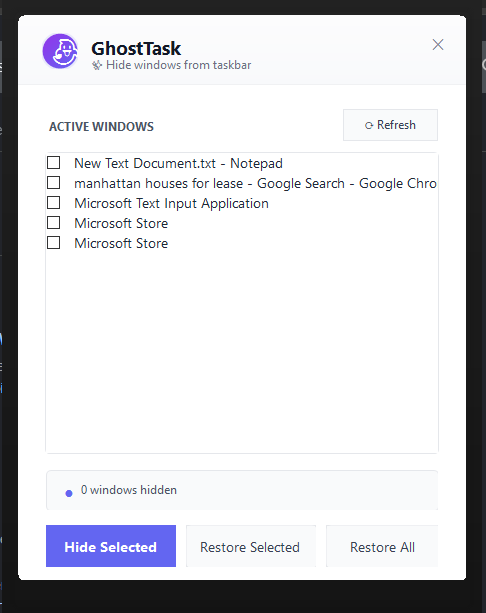Tick the last Microsoft Store checkbox
Image resolution: width=486 pixels, height=613 pixels.
point(54,243)
